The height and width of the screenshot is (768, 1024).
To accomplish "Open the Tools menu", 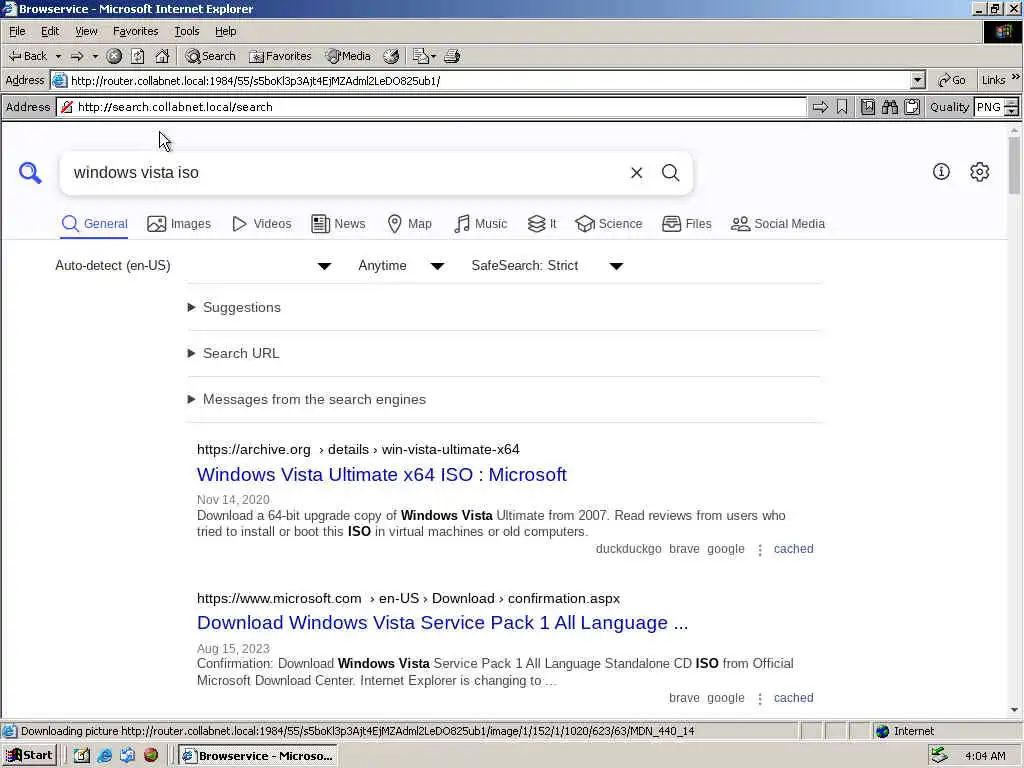I will (186, 31).
